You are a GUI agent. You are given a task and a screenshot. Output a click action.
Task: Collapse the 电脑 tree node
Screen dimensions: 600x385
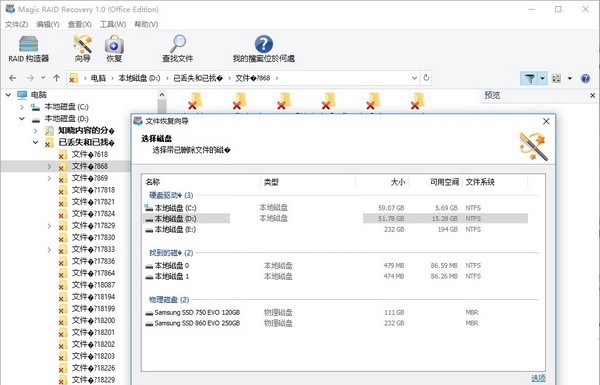pyautogui.click(x=8, y=95)
